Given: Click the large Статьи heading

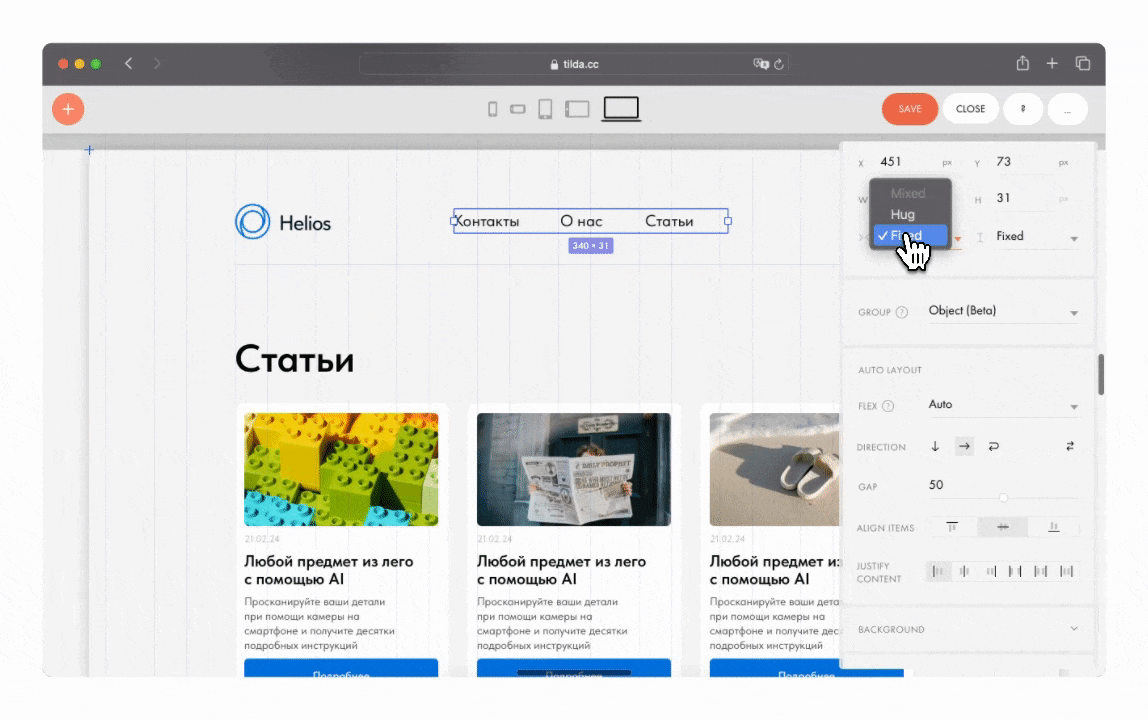Looking at the screenshot, I should point(294,360).
